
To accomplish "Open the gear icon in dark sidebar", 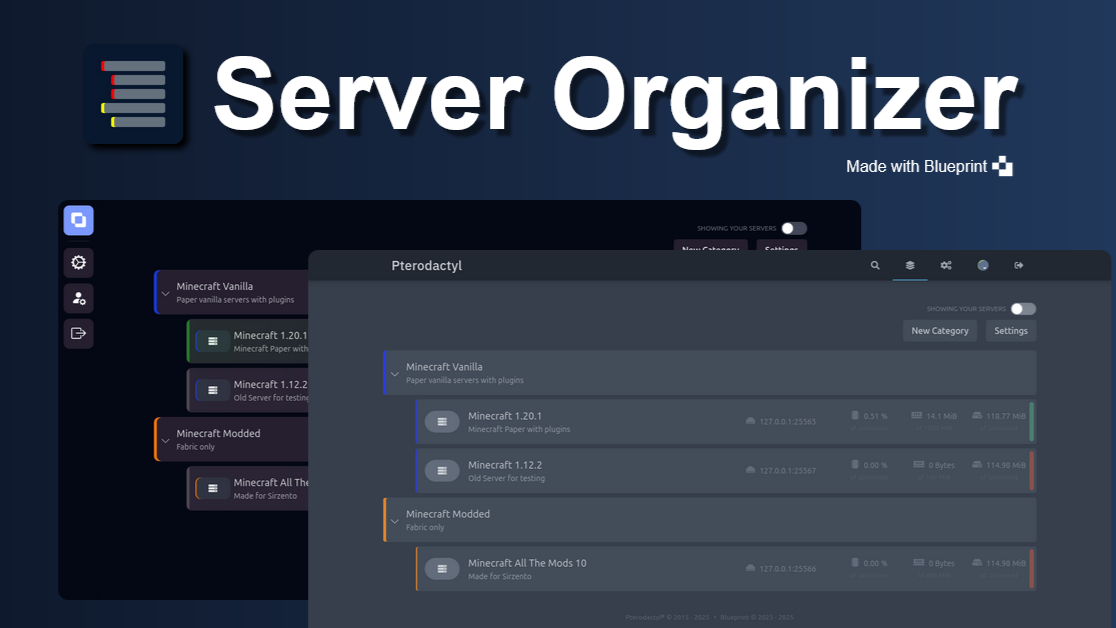I will tap(78, 263).
